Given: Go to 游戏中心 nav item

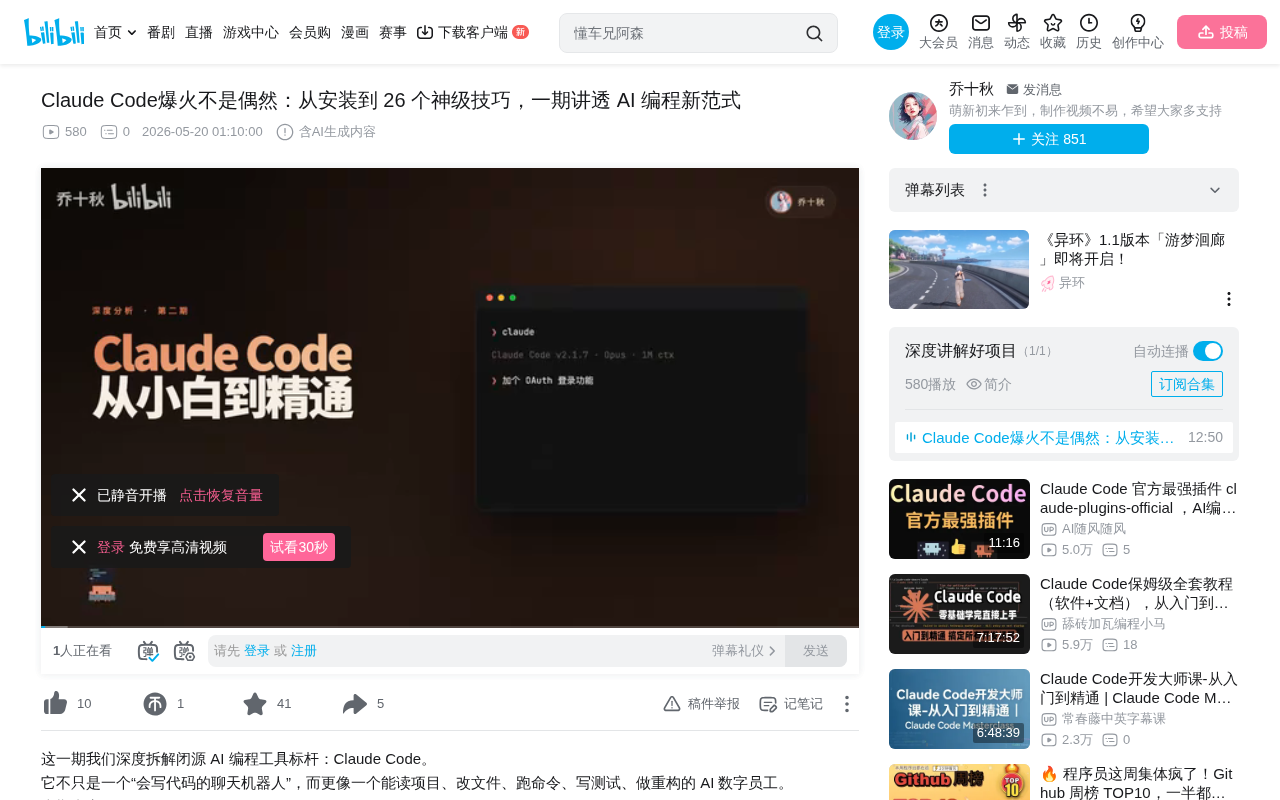Looking at the screenshot, I should [251, 32].
